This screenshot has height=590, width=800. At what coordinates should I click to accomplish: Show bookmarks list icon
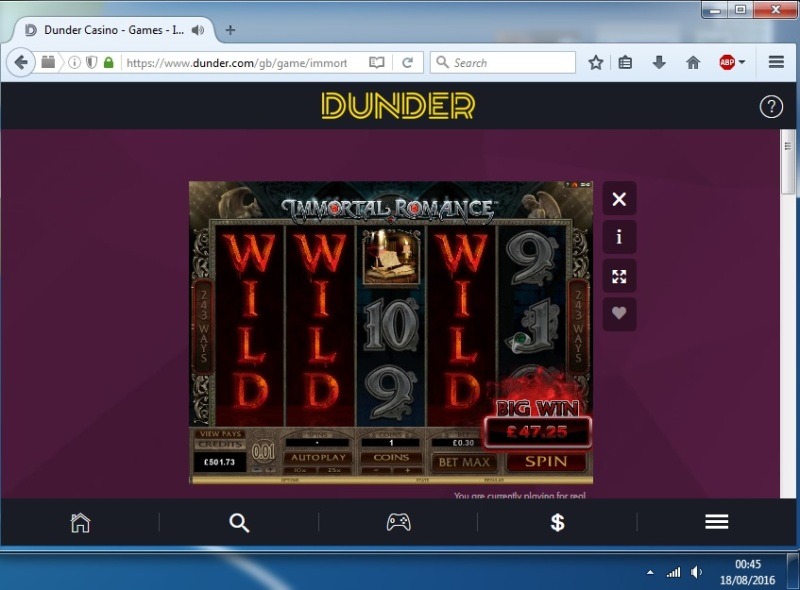(625, 63)
